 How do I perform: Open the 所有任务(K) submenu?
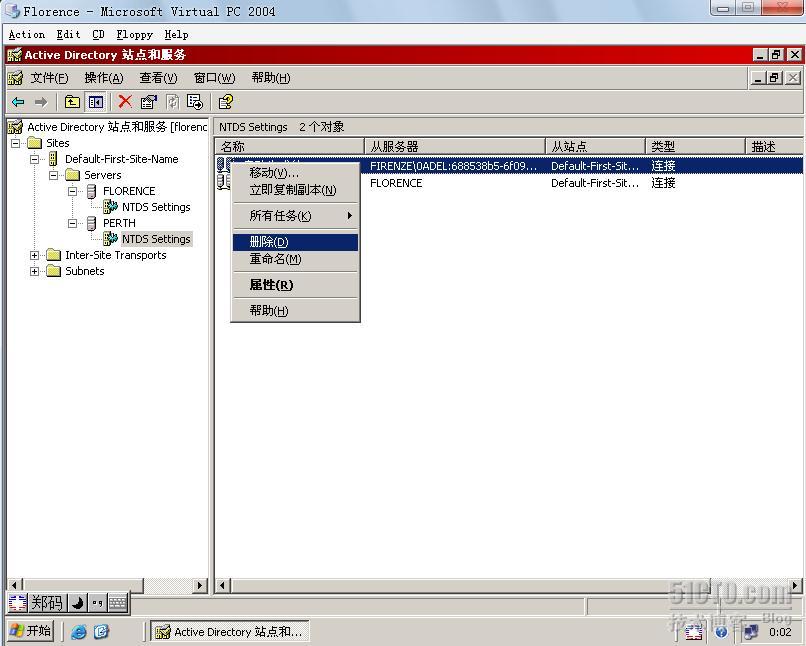296,216
